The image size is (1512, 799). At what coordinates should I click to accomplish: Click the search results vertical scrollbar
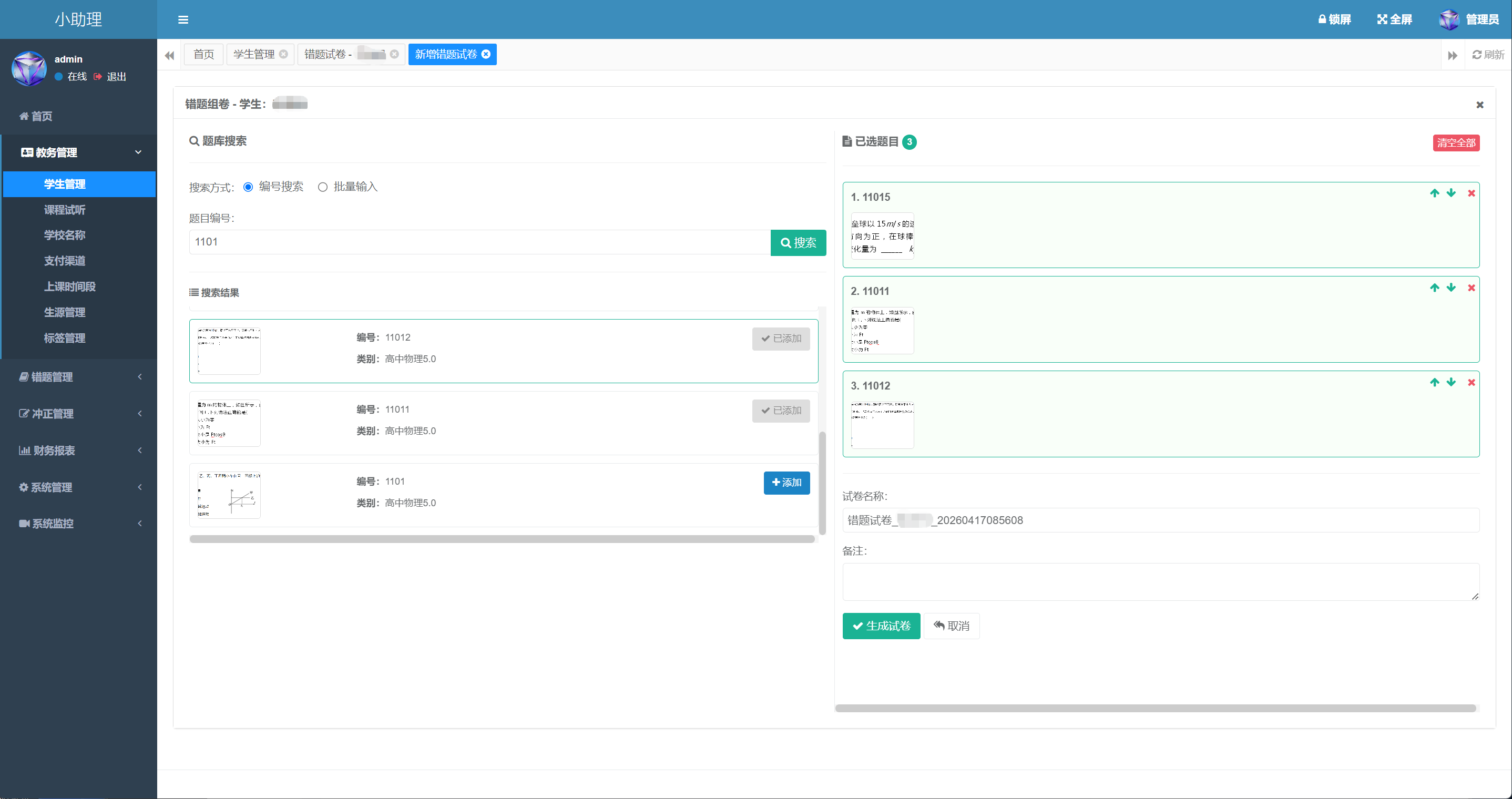pos(822,483)
